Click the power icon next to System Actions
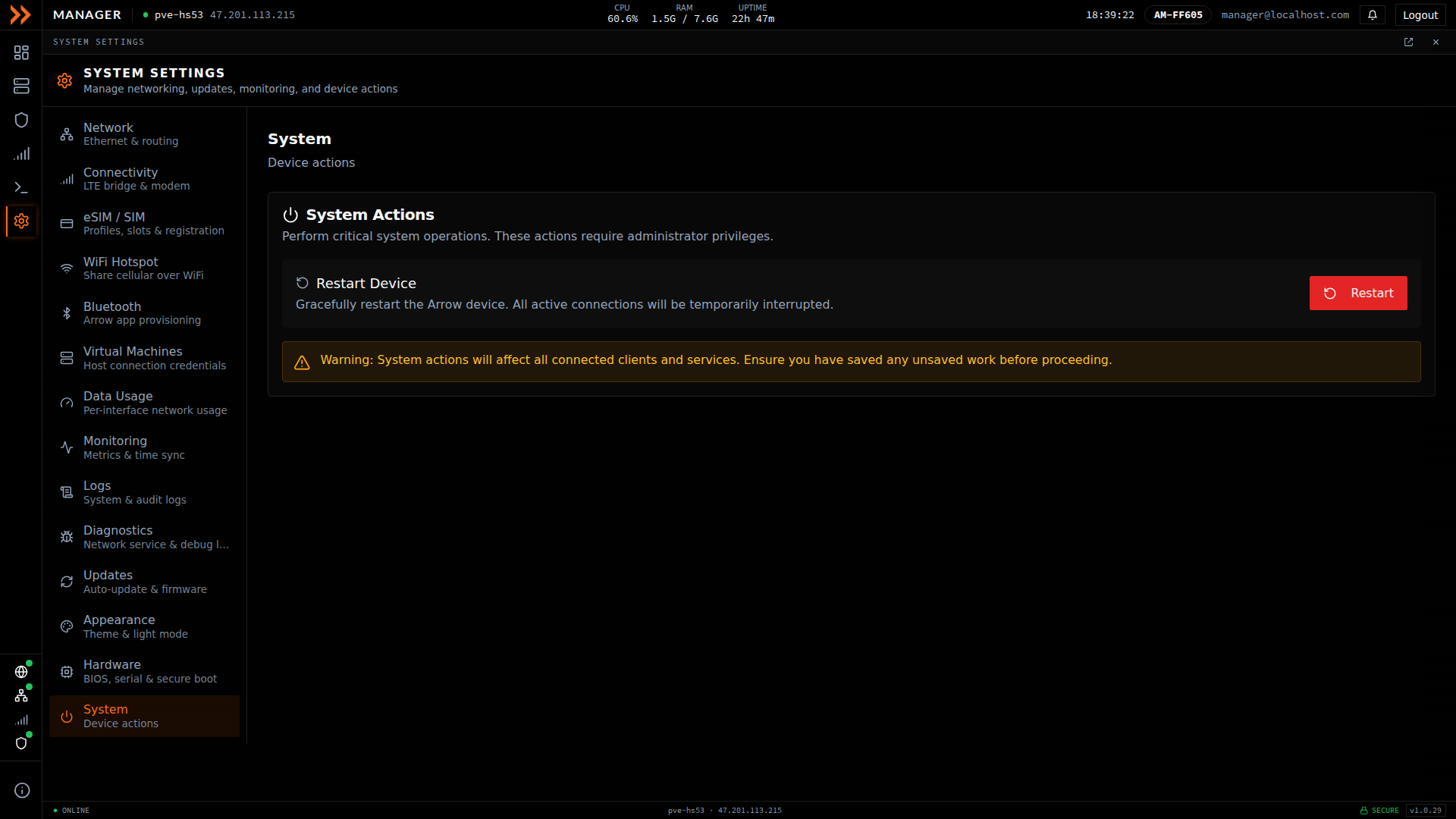Viewport: 1456px width, 819px height. (290, 215)
